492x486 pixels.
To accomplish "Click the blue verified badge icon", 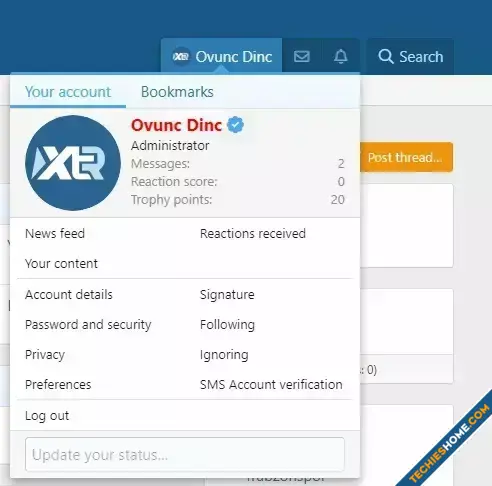I will [x=235, y=125].
